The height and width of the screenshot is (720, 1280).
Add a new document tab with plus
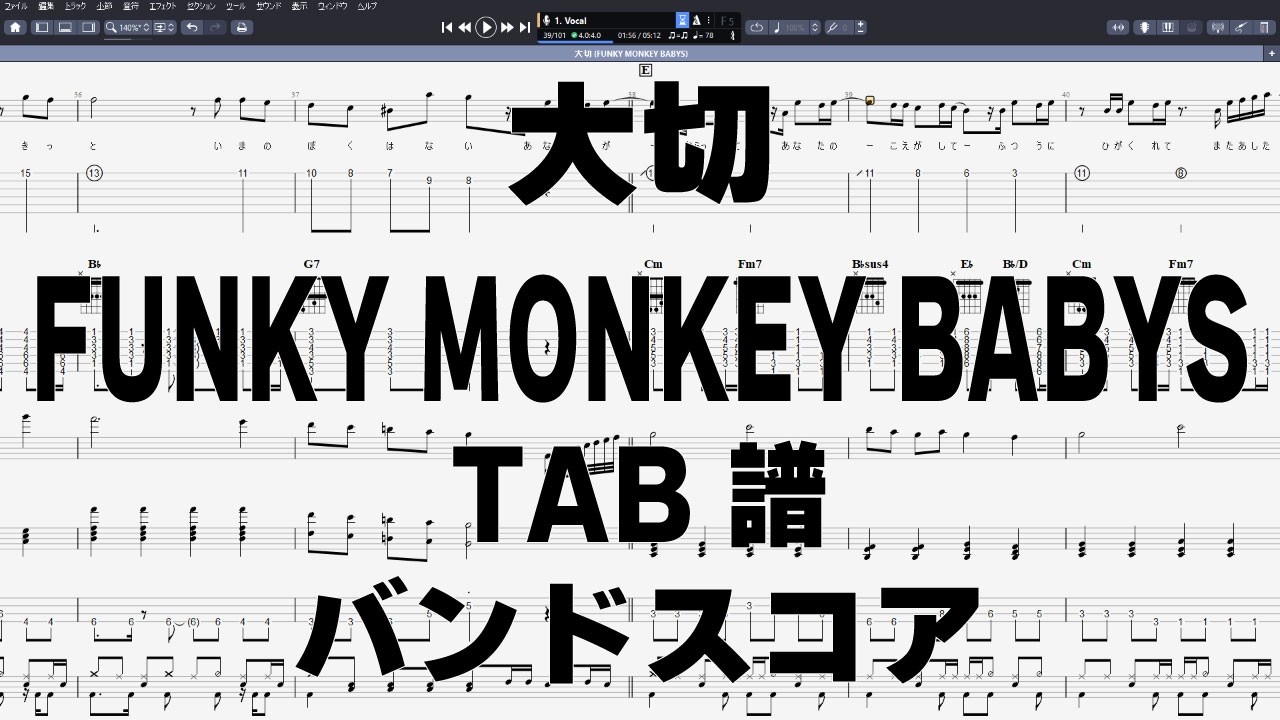pyautogui.click(x=1271, y=52)
